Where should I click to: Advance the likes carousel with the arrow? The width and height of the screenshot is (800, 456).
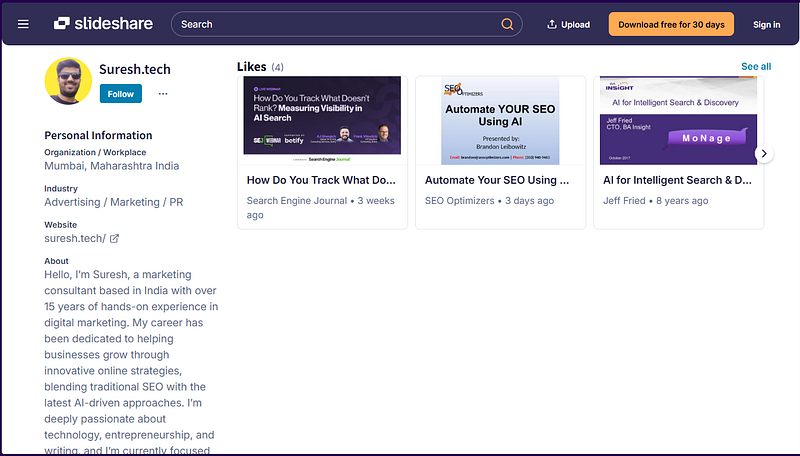pyautogui.click(x=764, y=154)
